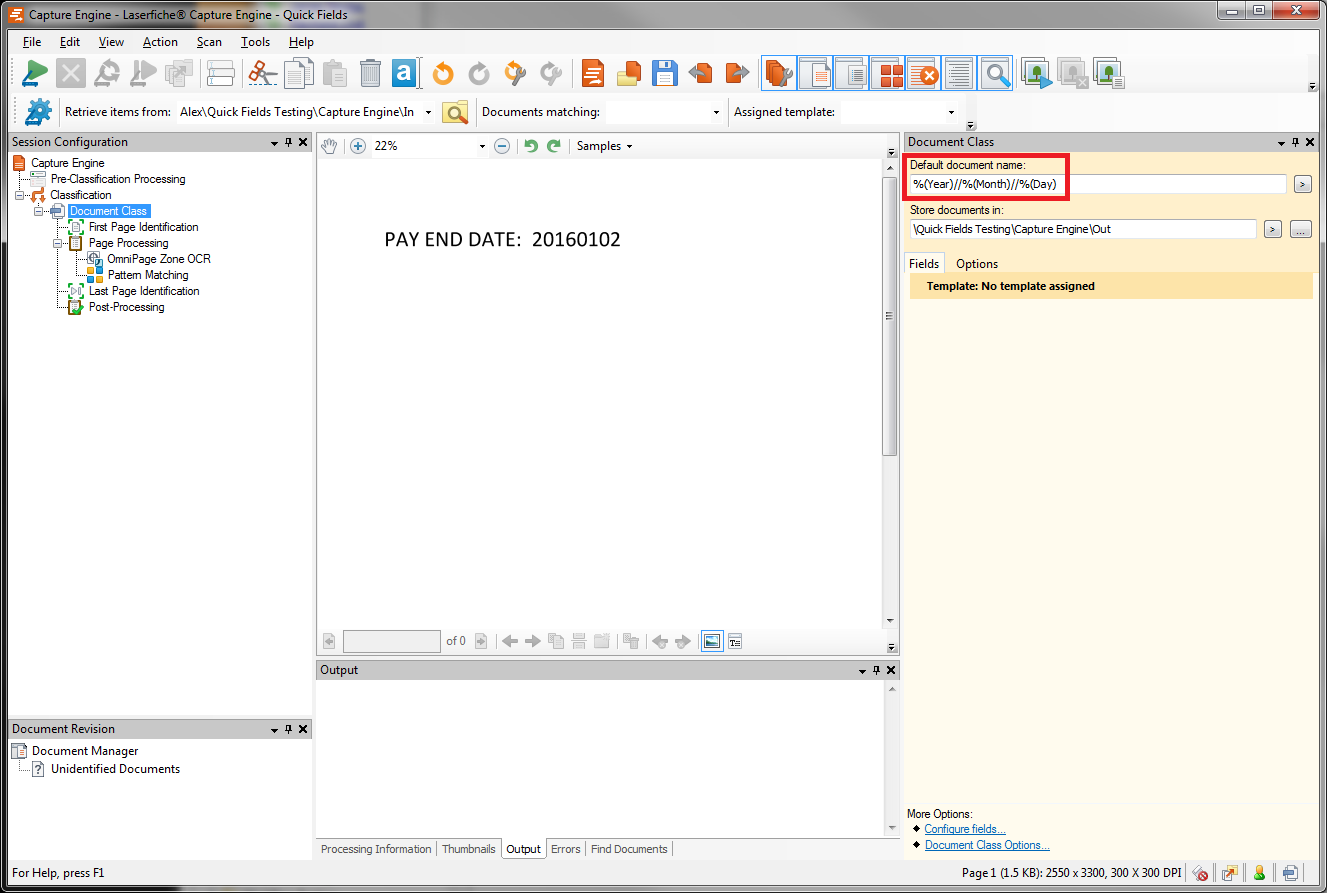Click the green Run session icon
This screenshot has height=893, width=1327.
(36, 73)
